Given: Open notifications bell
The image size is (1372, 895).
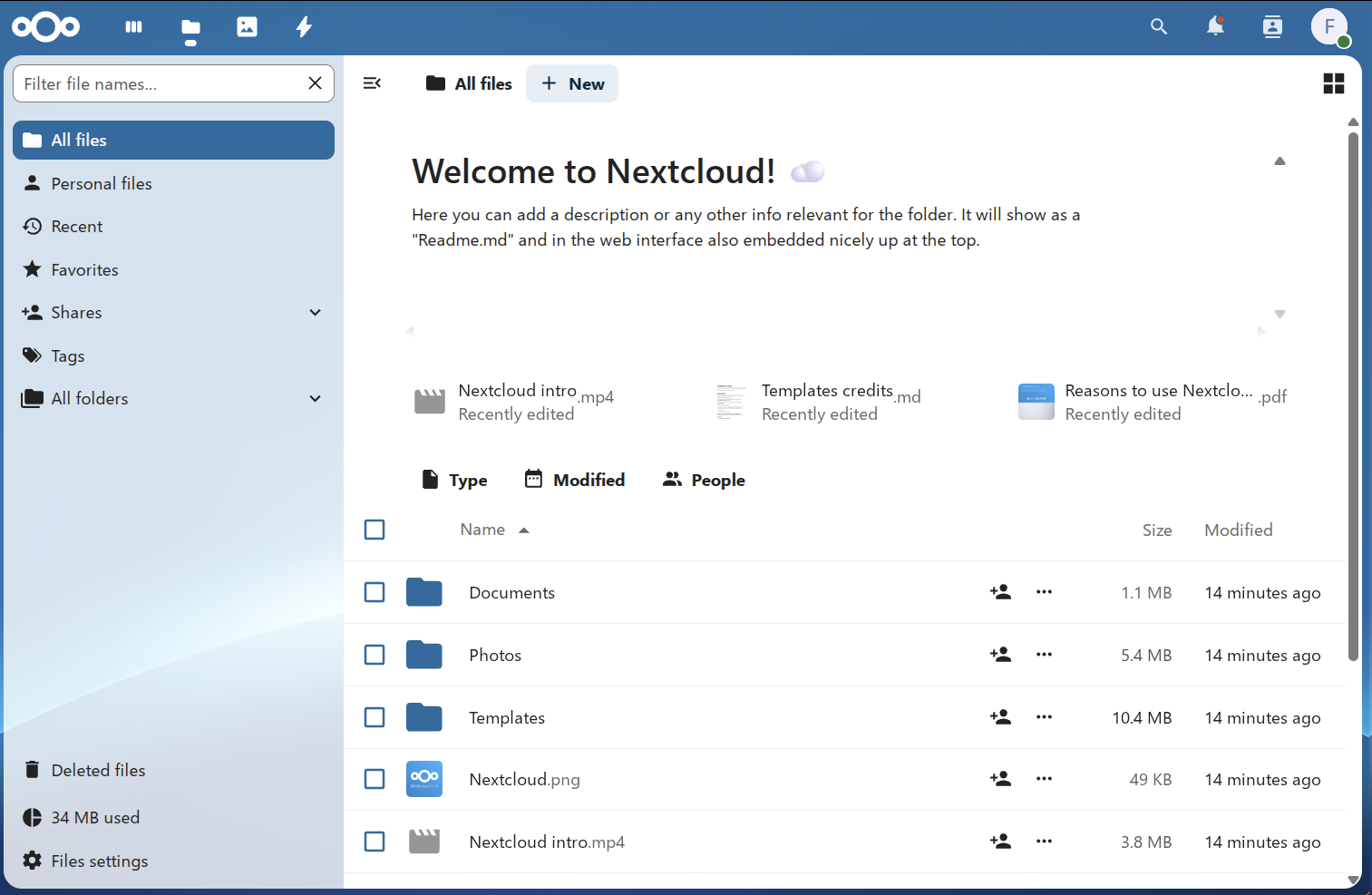Looking at the screenshot, I should point(1215,27).
